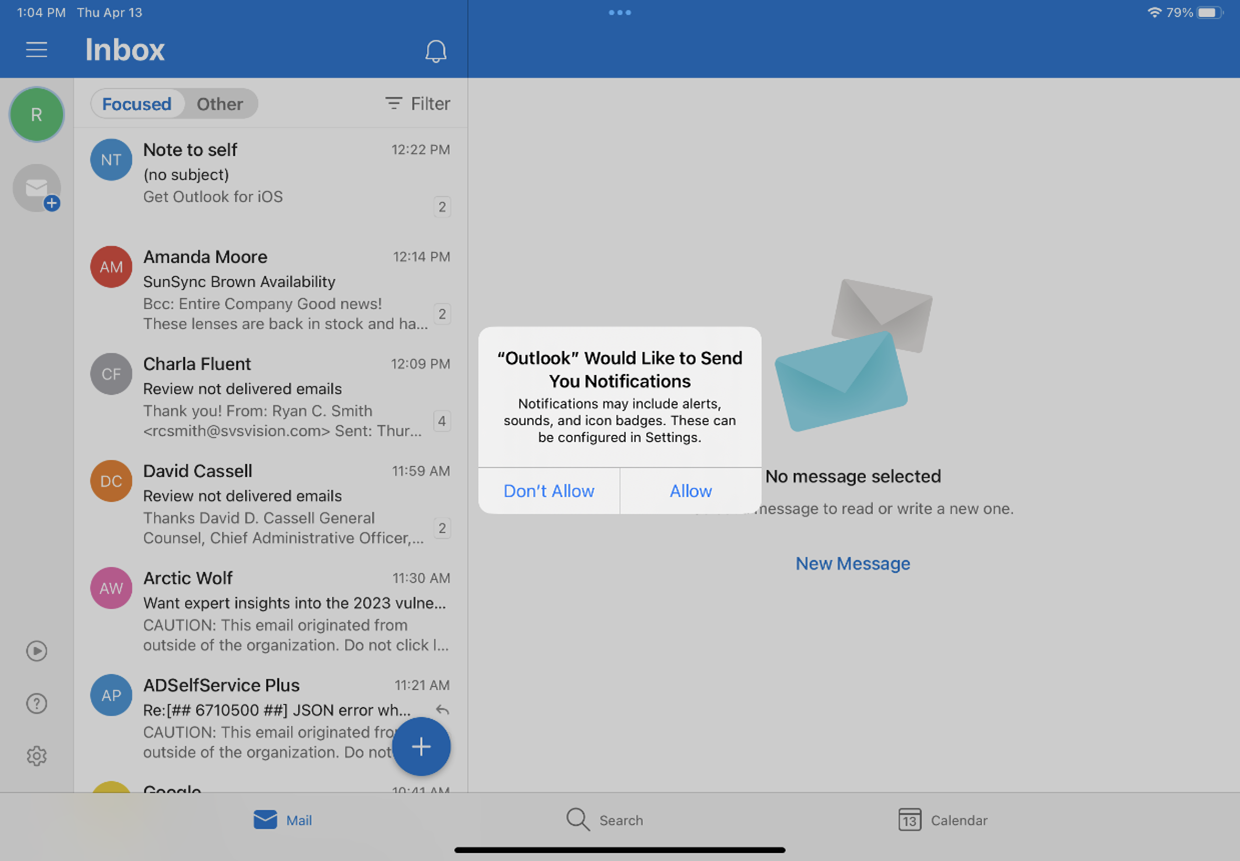Open the Filter options
Image resolution: width=1240 pixels, height=861 pixels.
(x=418, y=104)
